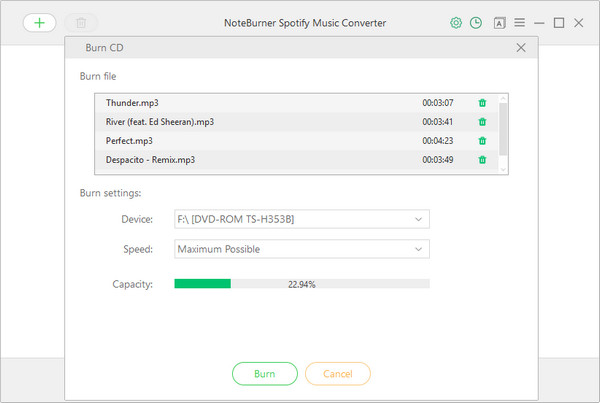Click the 00:03:41 duration value
Image resolution: width=600 pixels, height=403 pixels.
(x=437, y=122)
